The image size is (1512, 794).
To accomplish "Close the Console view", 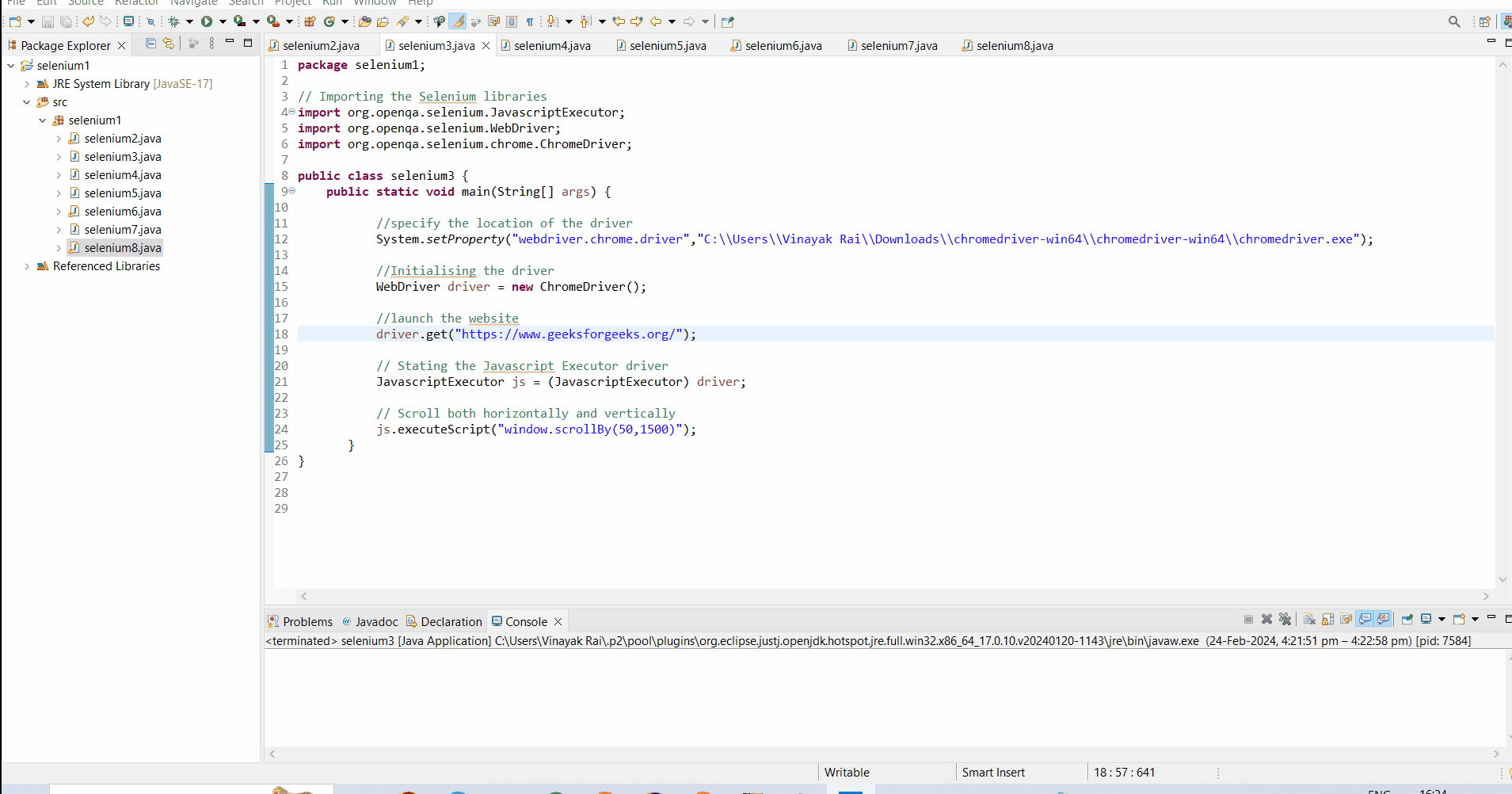I will click(x=558, y=621).
